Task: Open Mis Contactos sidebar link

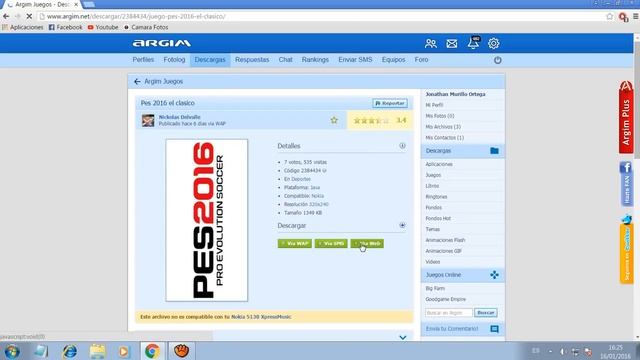Action: coord(444,138)
